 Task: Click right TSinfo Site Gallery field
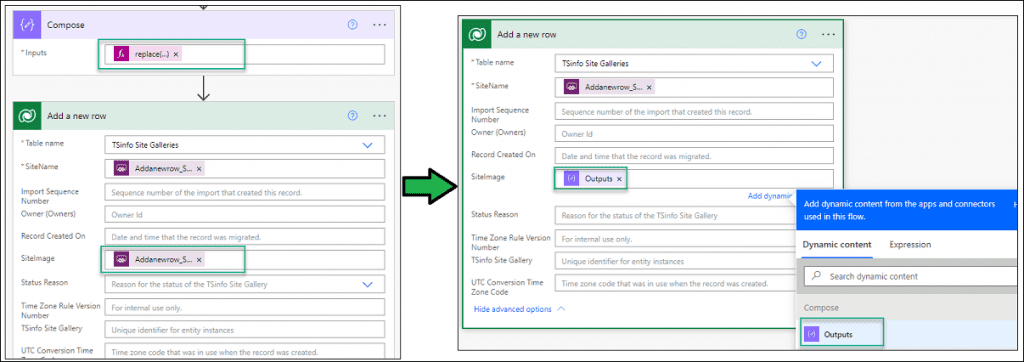click(675, 261)
